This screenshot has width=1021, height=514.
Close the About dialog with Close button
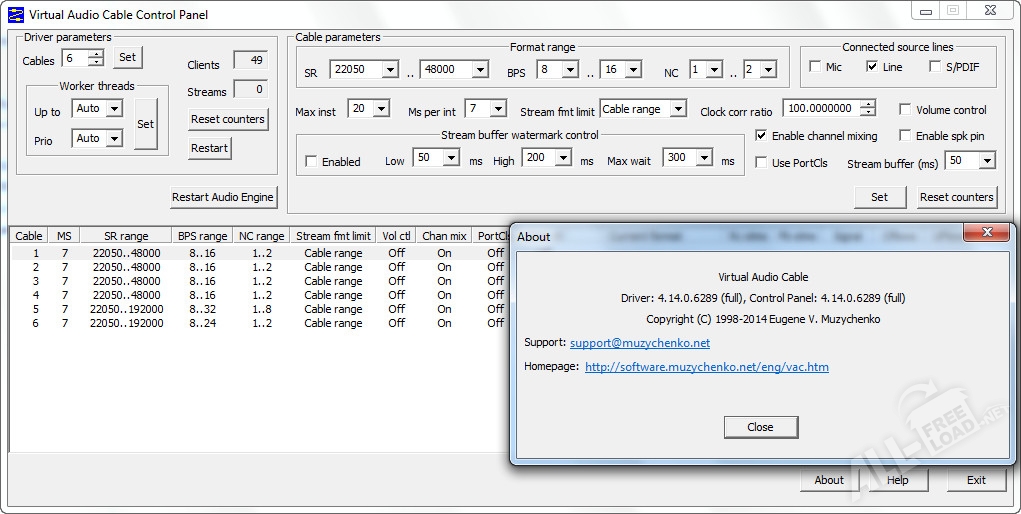(760, 427)
